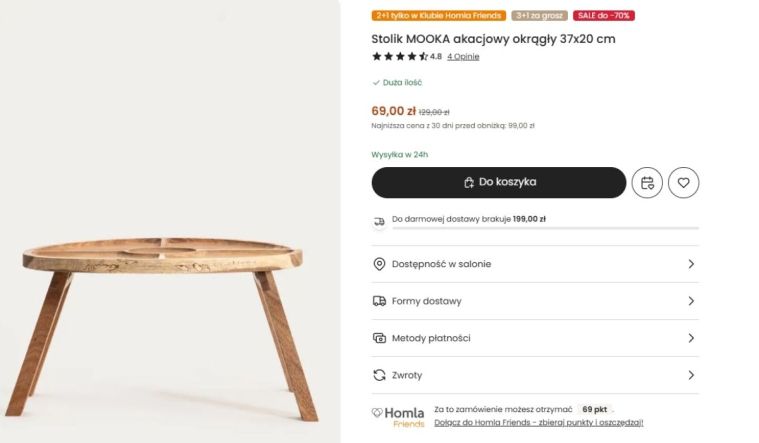759x443 pixels.
Task: Expand the Metody płatności chevron
Action: [691, 338]
